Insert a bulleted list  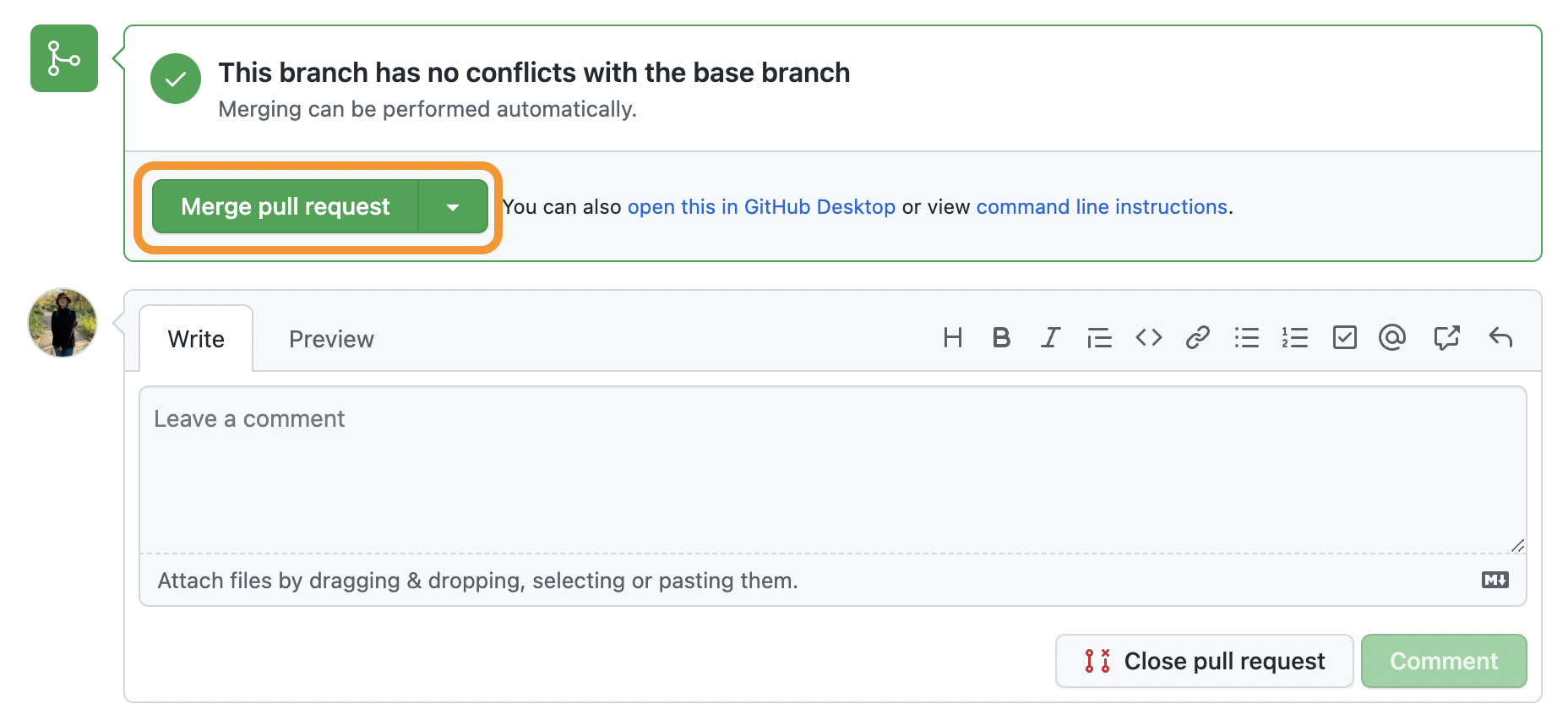(1246, 338)
